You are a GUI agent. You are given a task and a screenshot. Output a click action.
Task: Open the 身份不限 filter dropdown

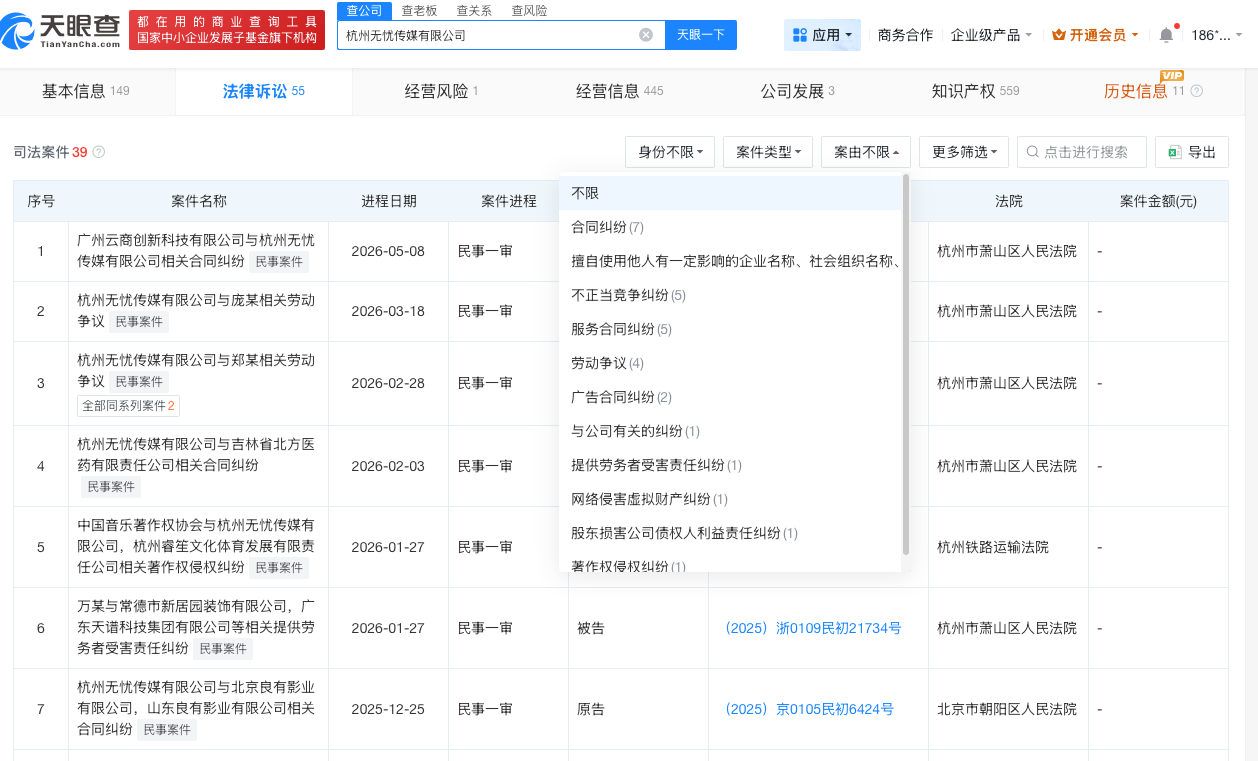(670, 152)
